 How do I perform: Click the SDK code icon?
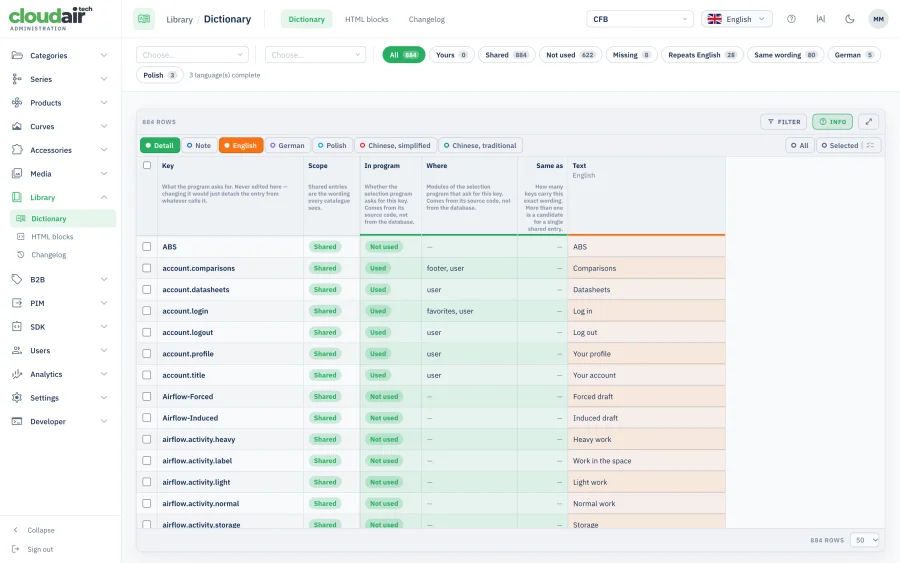pos(17,326)
